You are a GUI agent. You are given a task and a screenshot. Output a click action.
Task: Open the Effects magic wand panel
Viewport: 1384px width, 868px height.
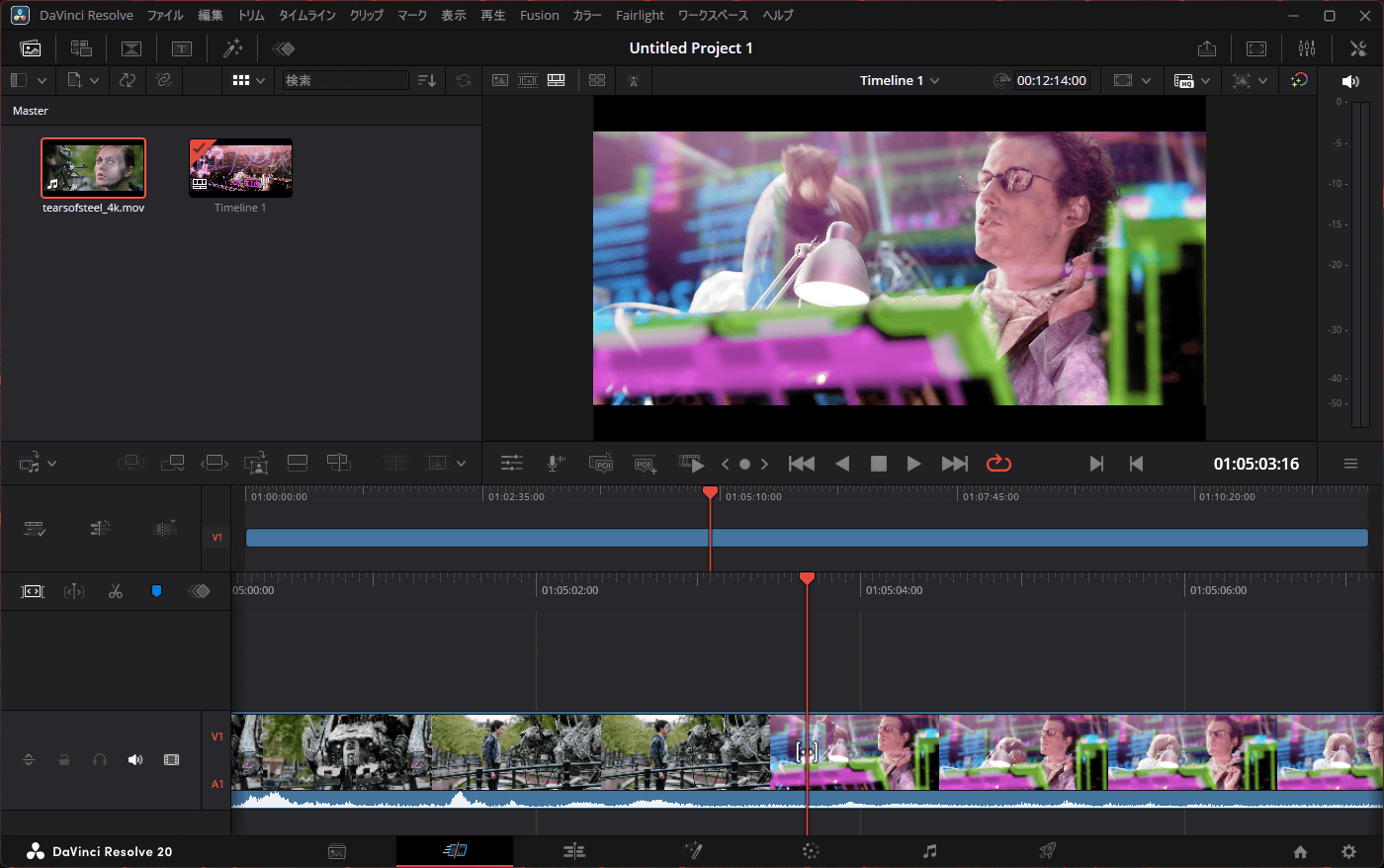pos(233,48)
